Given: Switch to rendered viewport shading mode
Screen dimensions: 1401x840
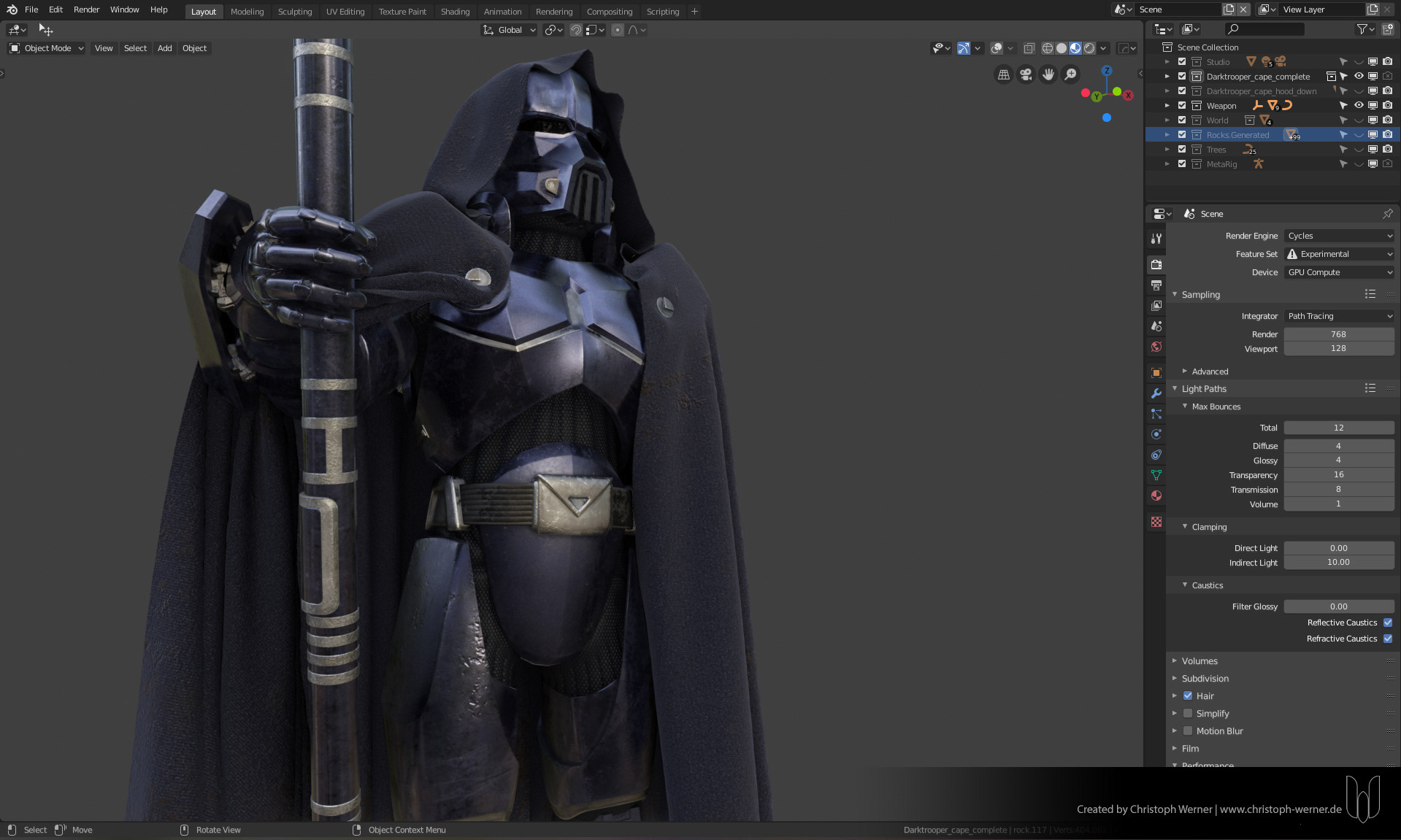Looking at the screenshot, I should click(x=1089, y=48).
